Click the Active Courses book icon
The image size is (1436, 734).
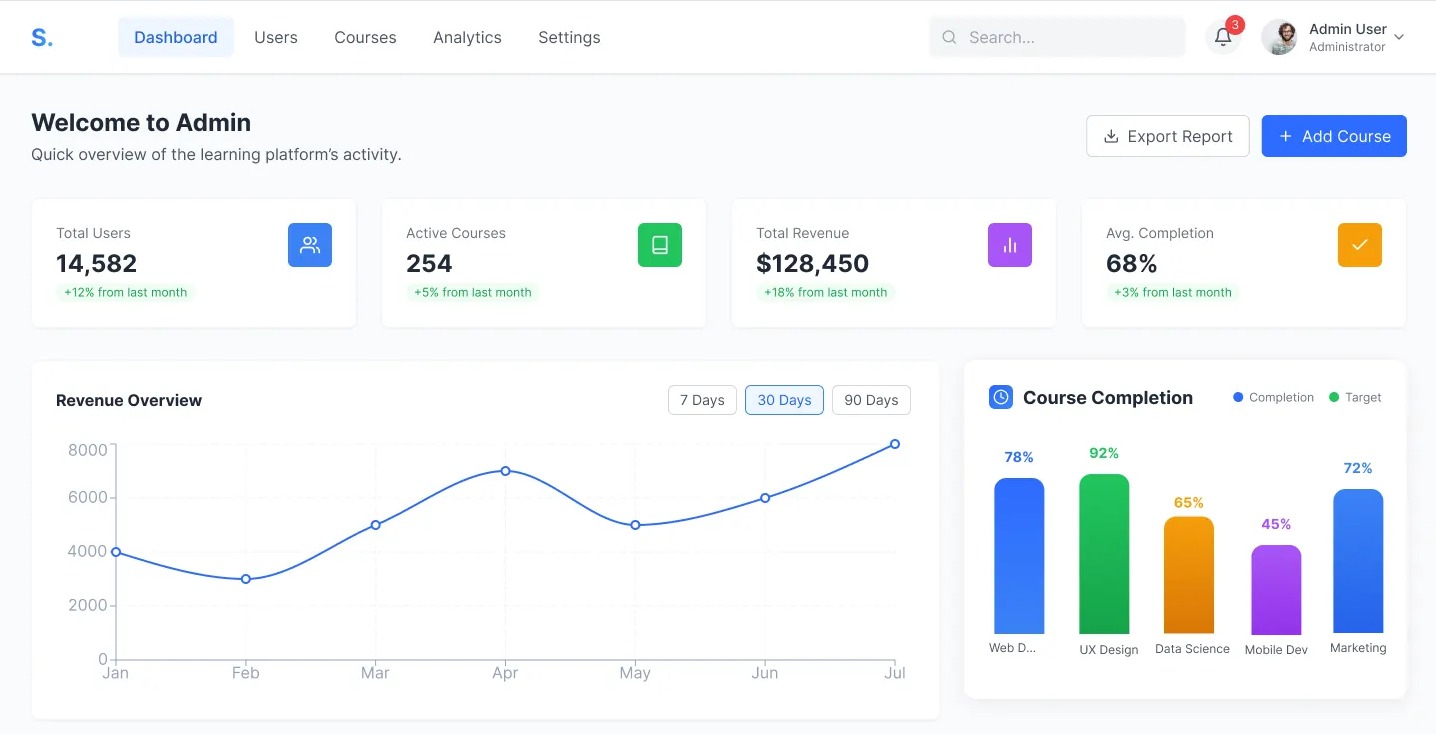(x=660, y=245)
